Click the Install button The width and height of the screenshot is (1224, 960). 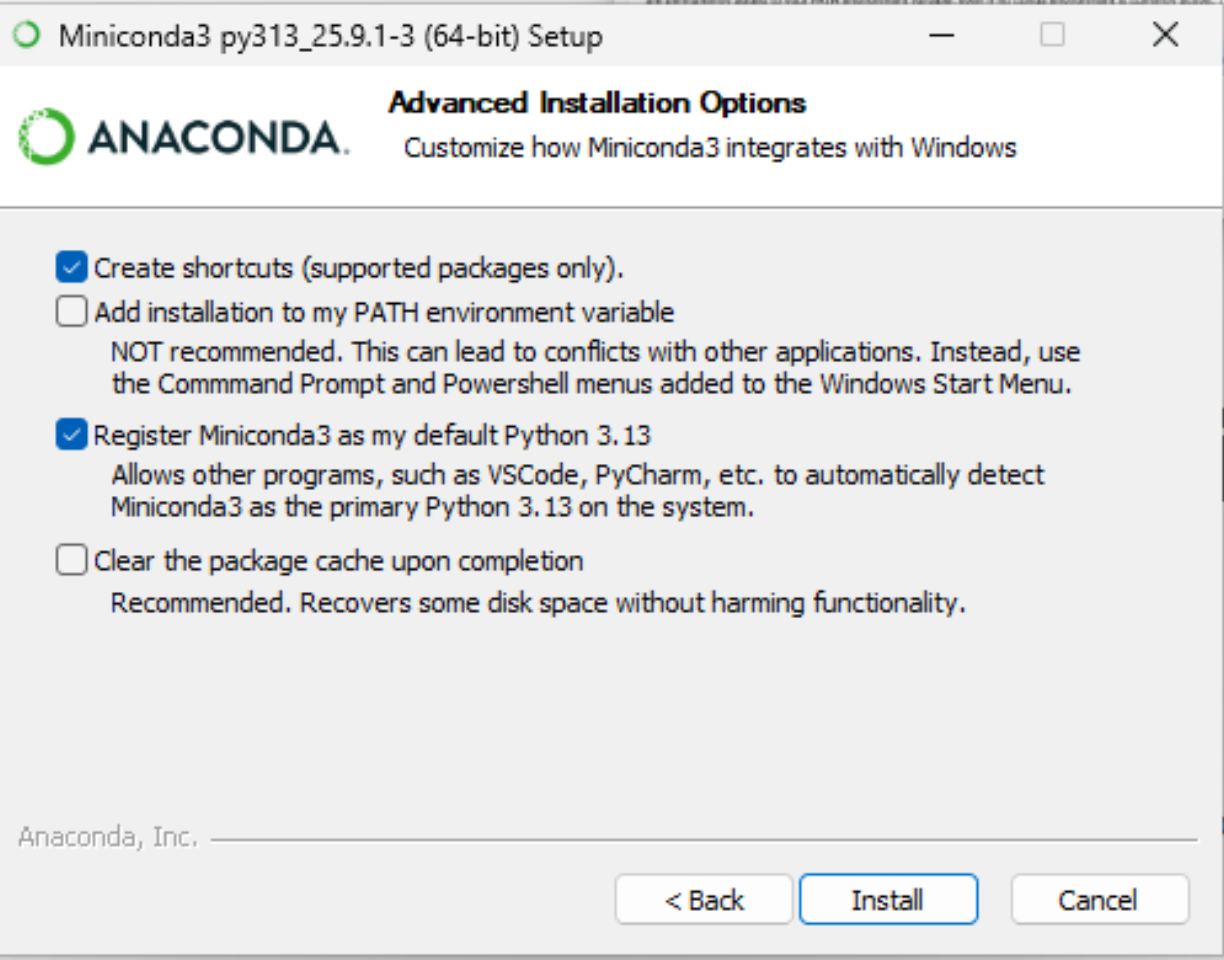click(x=888, y=899)
